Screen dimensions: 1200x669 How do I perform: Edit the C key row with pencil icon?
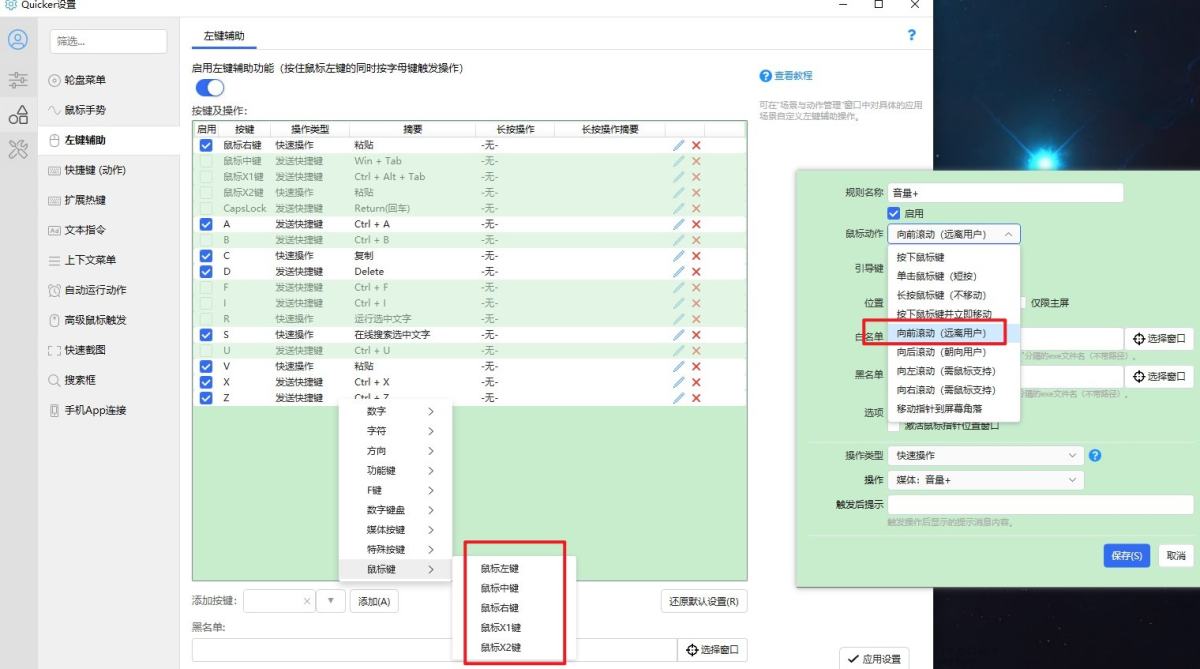coord(679,256)
